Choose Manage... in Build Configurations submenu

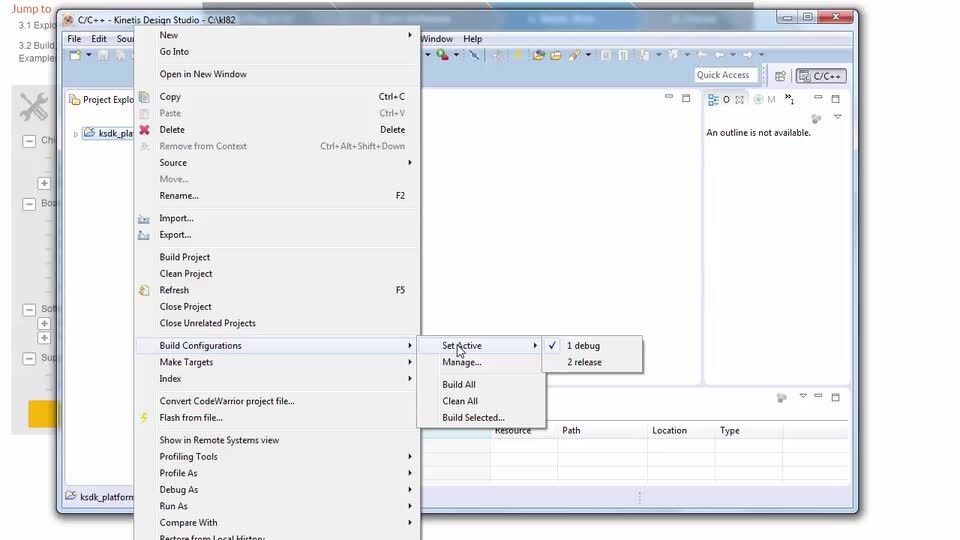tap(481, 362)
